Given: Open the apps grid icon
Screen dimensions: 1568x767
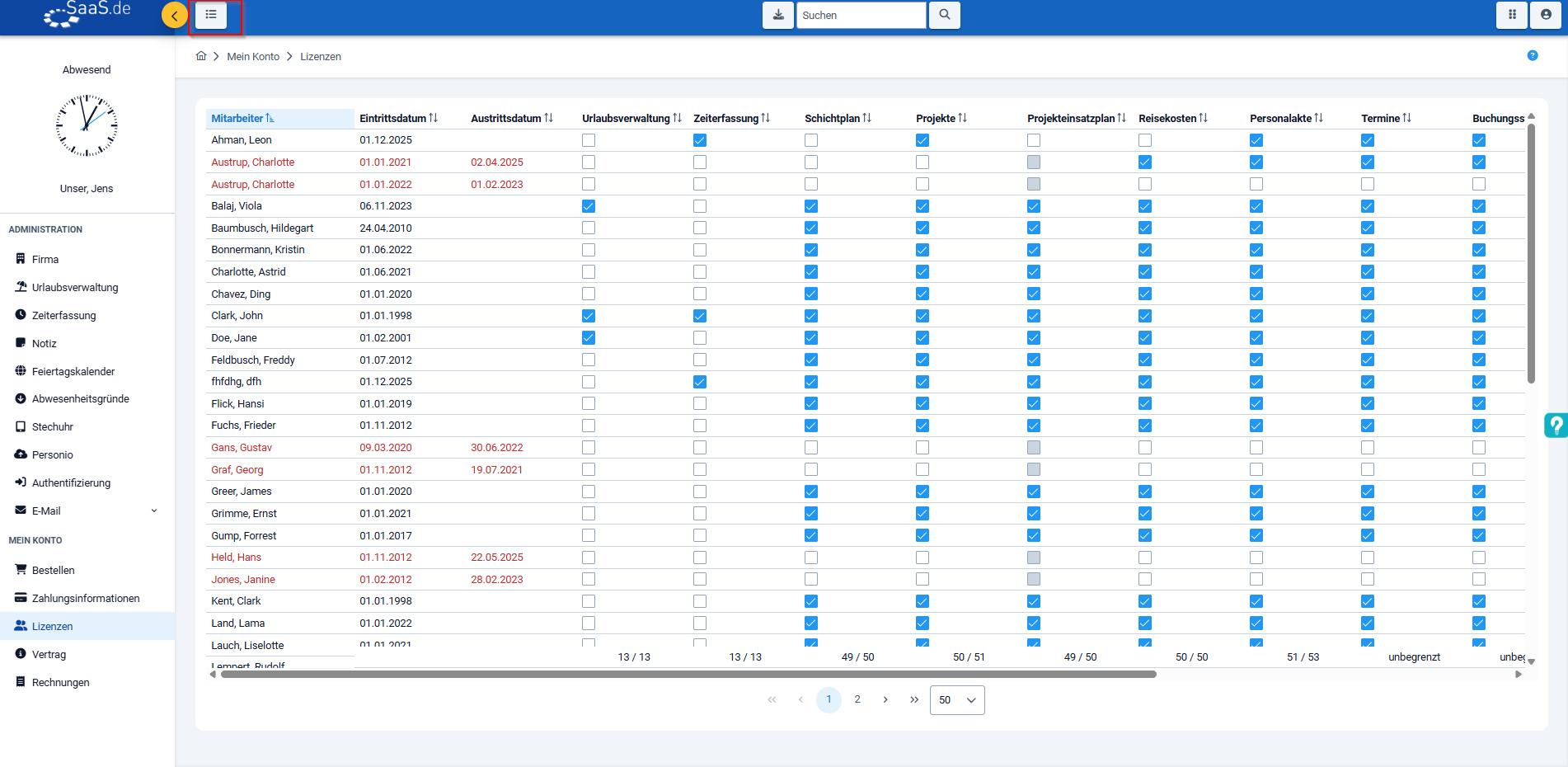Looking at the screenshot, I should [1512, 15].
